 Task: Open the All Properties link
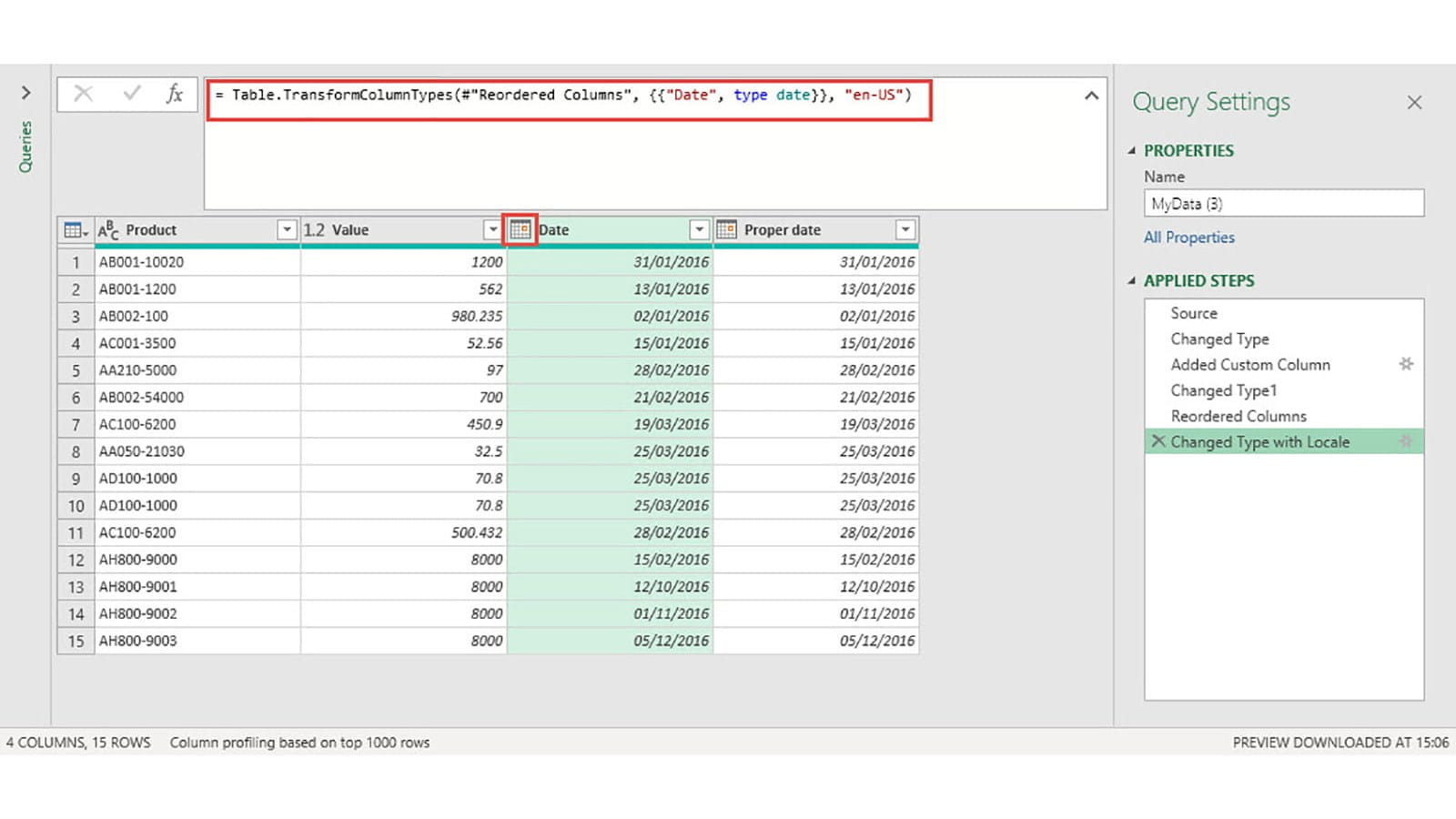coord(1188,238)
